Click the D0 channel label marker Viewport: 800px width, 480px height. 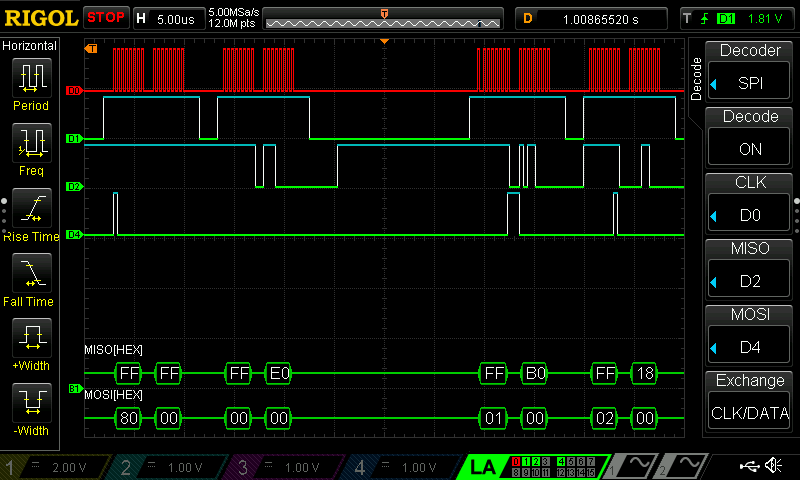pos(74,90)
